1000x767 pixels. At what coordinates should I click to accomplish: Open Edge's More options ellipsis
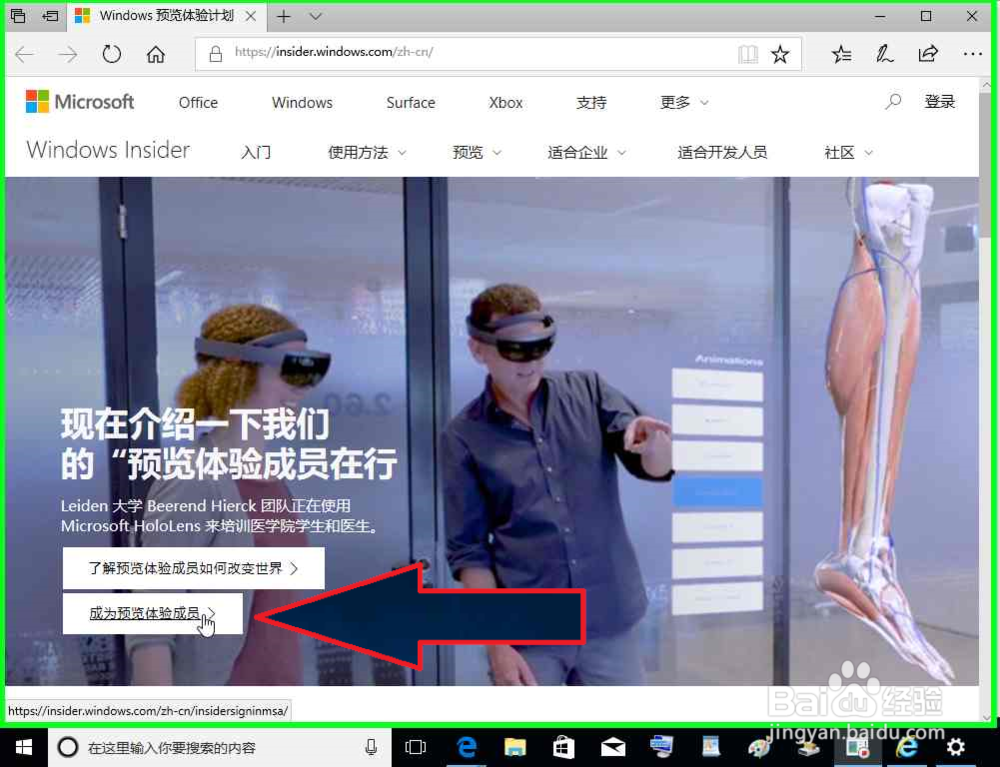972,53
